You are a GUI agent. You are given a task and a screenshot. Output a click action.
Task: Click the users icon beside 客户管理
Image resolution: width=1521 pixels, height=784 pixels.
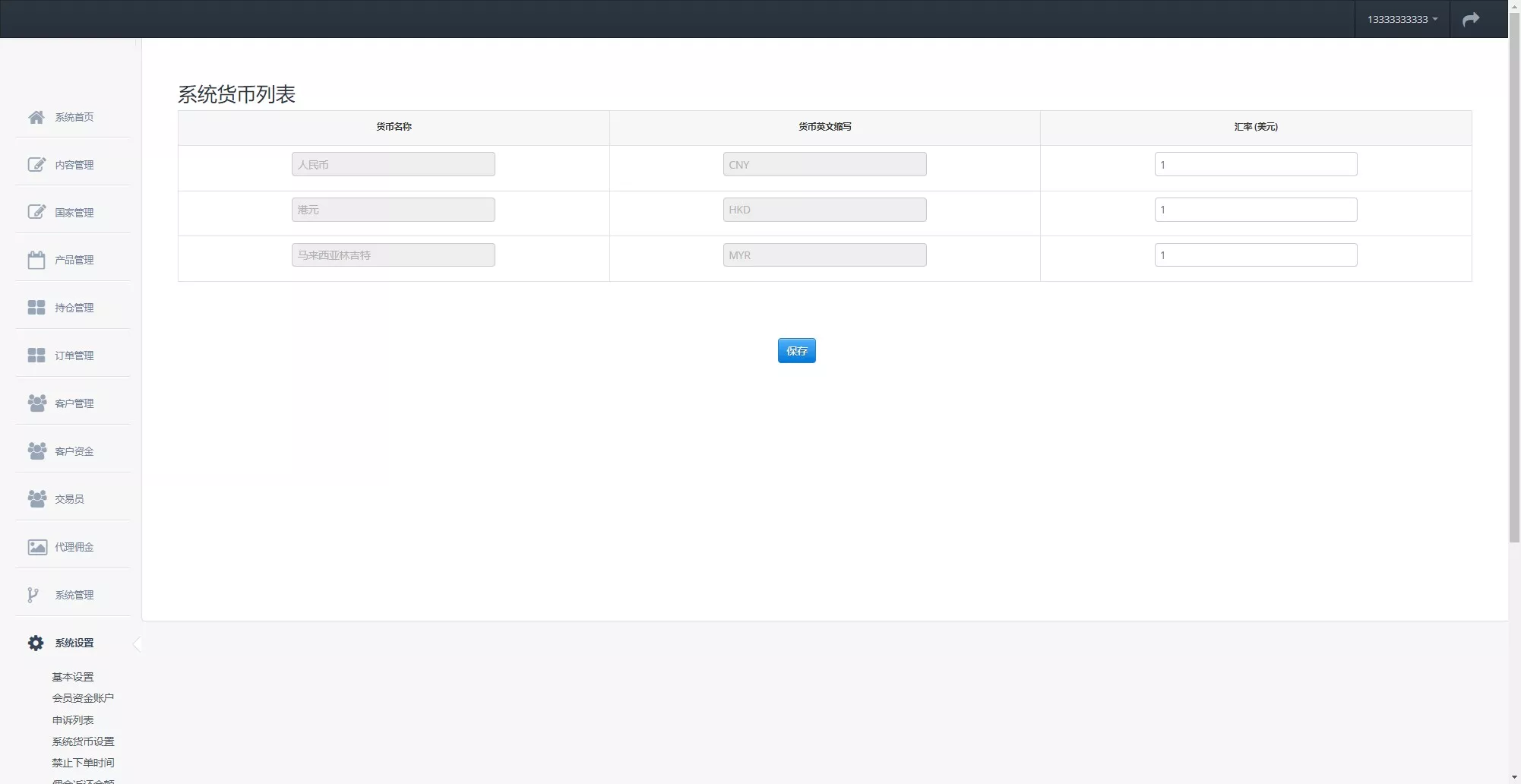coord(36,403)
